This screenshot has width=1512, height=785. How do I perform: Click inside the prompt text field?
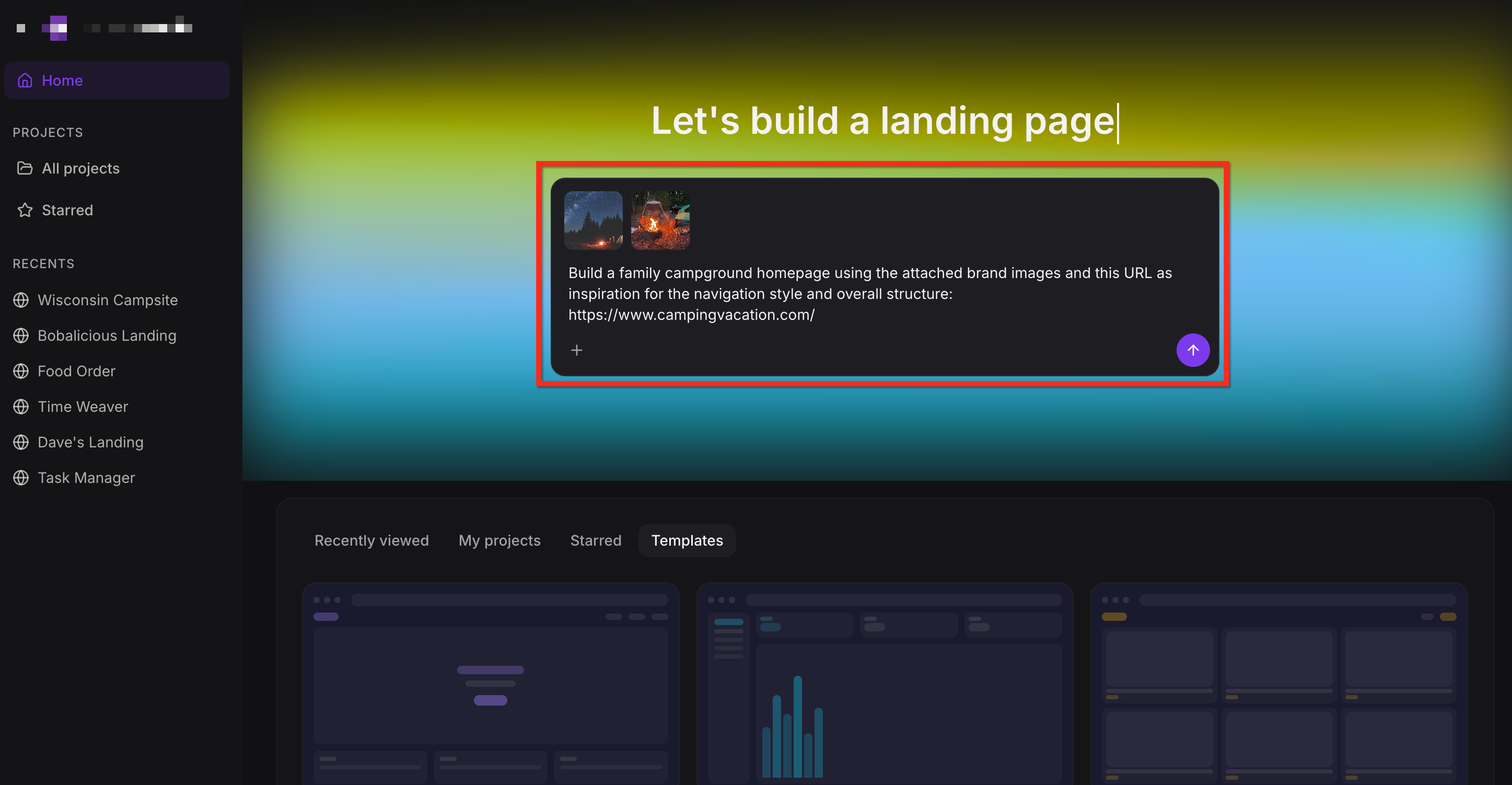pos(869,294)
